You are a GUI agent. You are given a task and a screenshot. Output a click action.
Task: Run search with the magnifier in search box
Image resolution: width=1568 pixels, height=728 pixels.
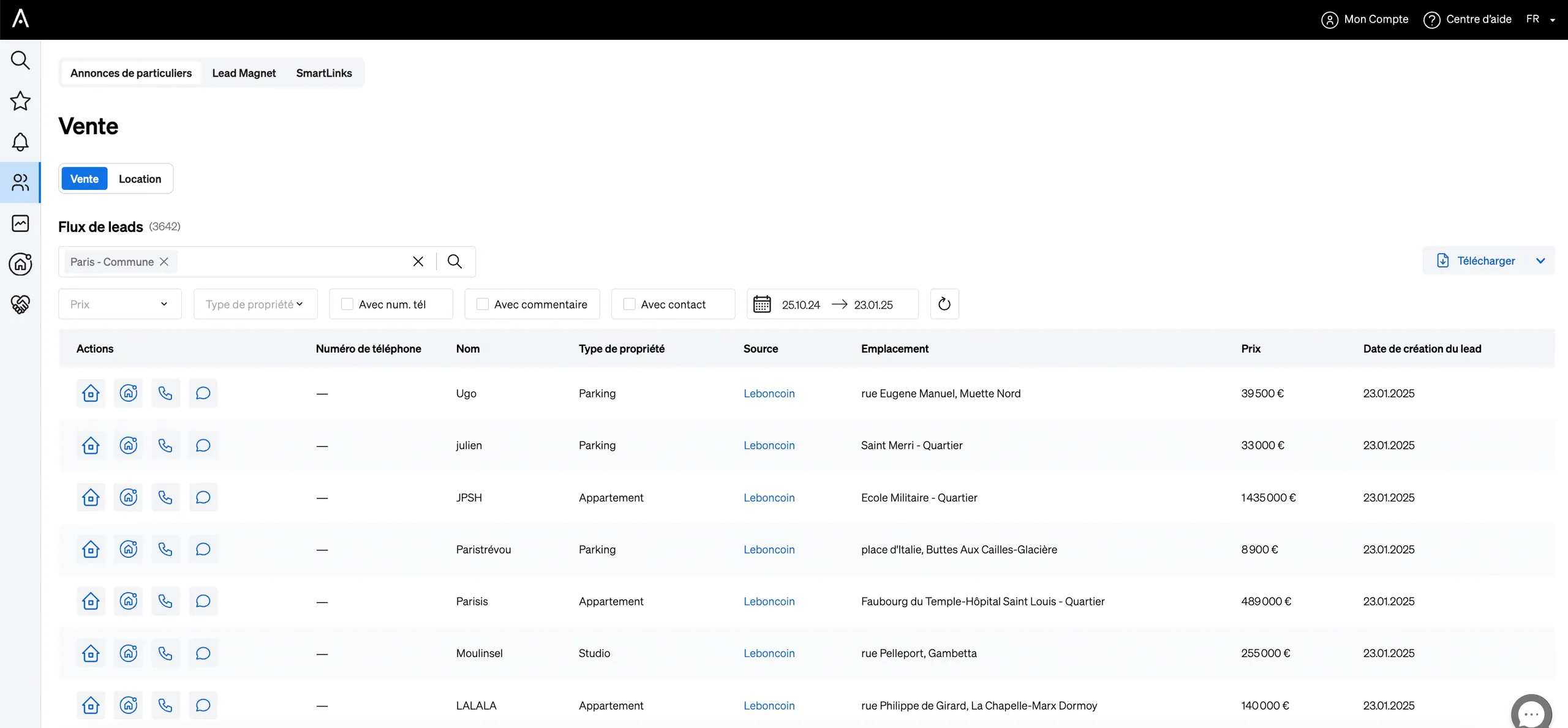tap(454, 261)
